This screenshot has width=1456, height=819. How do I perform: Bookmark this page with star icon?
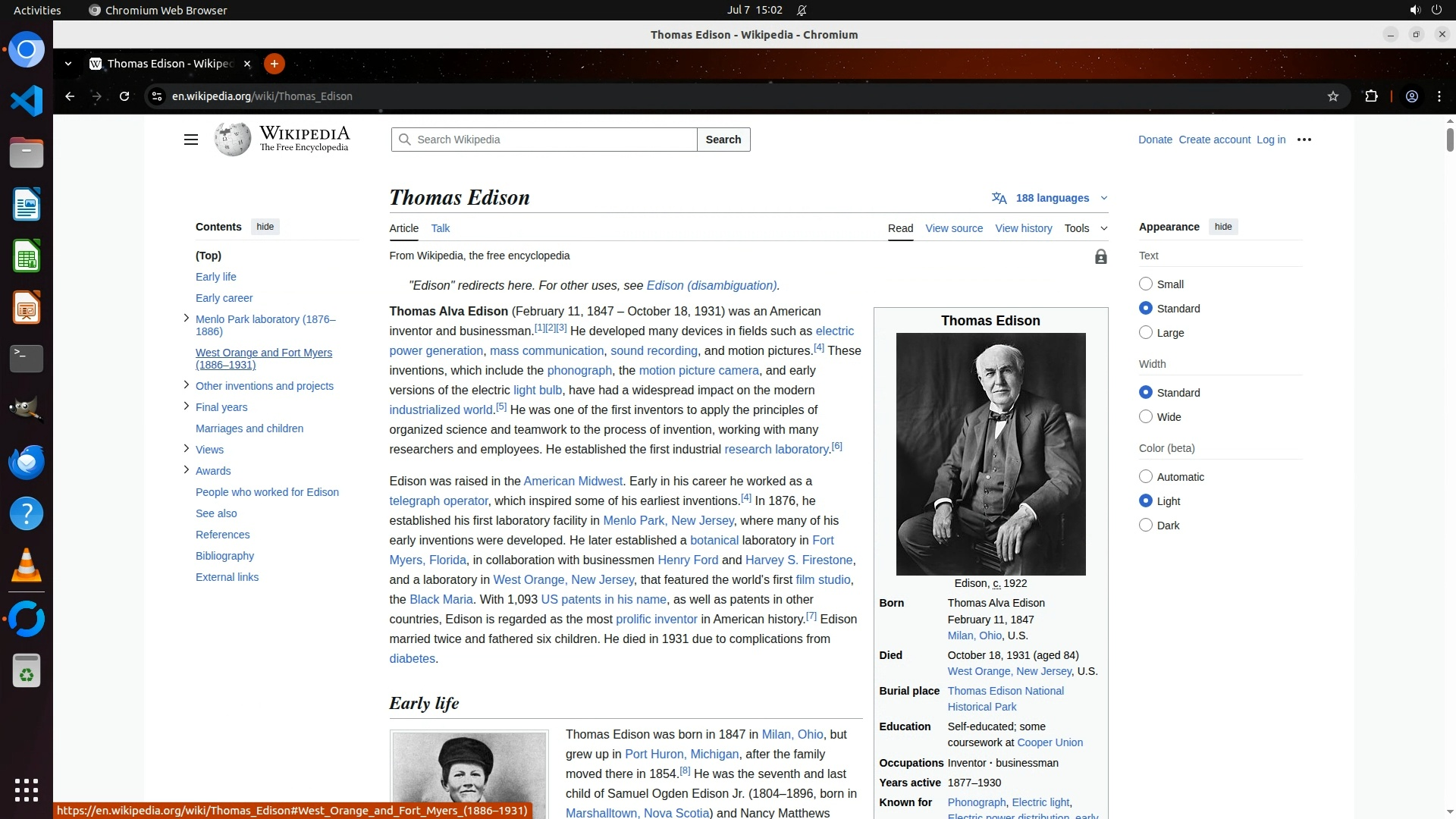point(1332,96)
